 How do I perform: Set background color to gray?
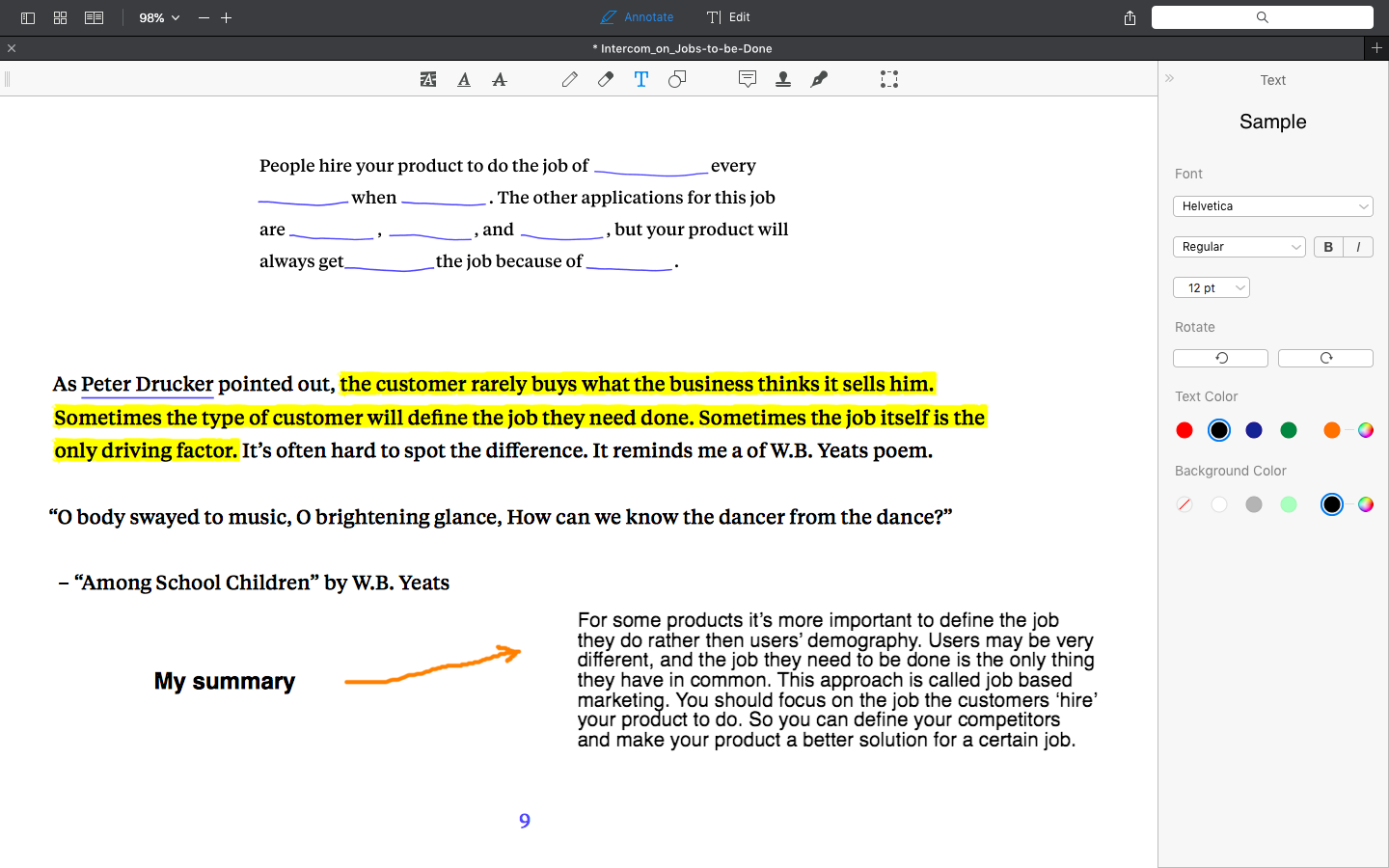pyautogui.click(x=1254, y=504)
